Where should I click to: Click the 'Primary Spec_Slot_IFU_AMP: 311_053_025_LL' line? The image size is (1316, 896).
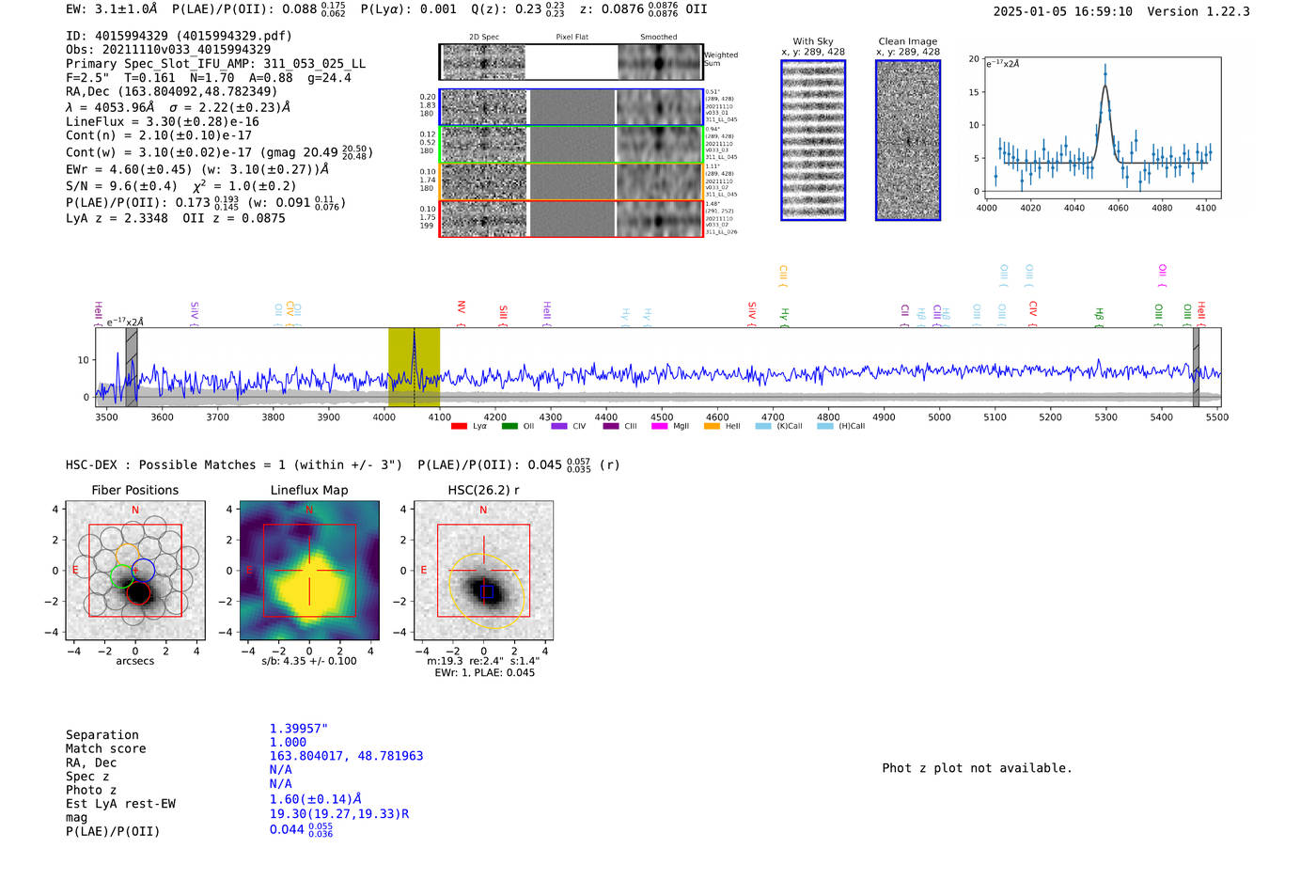(x=216, y=63)
